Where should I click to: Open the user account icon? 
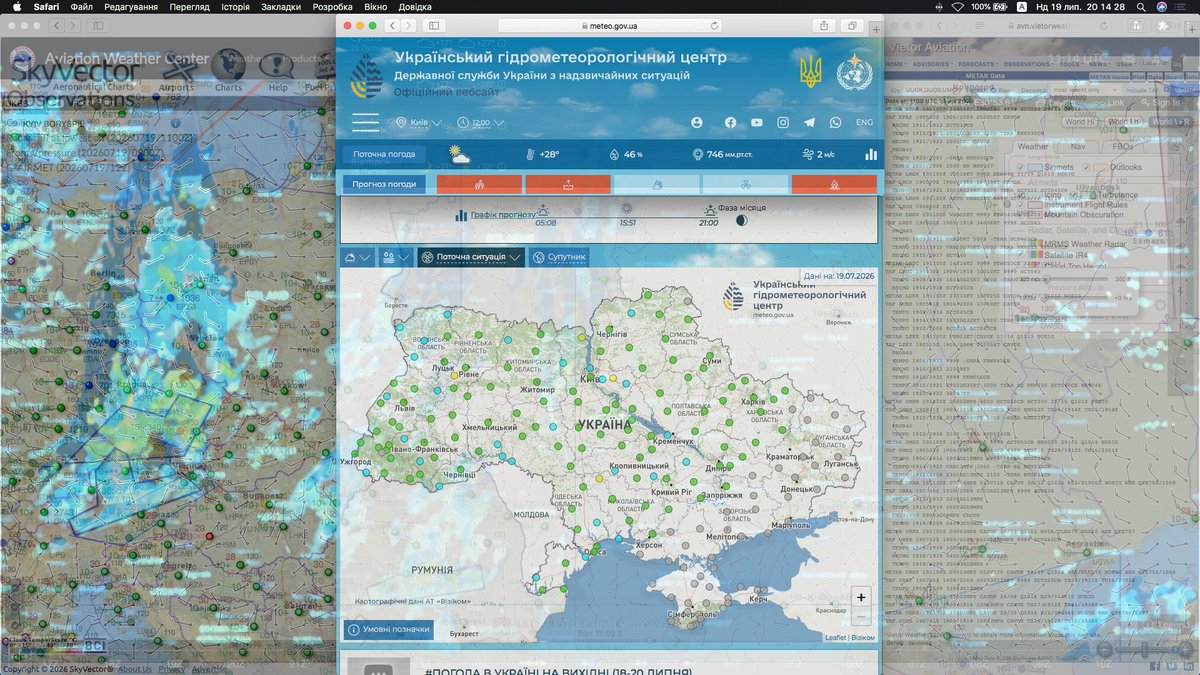[x=697, y=122]
